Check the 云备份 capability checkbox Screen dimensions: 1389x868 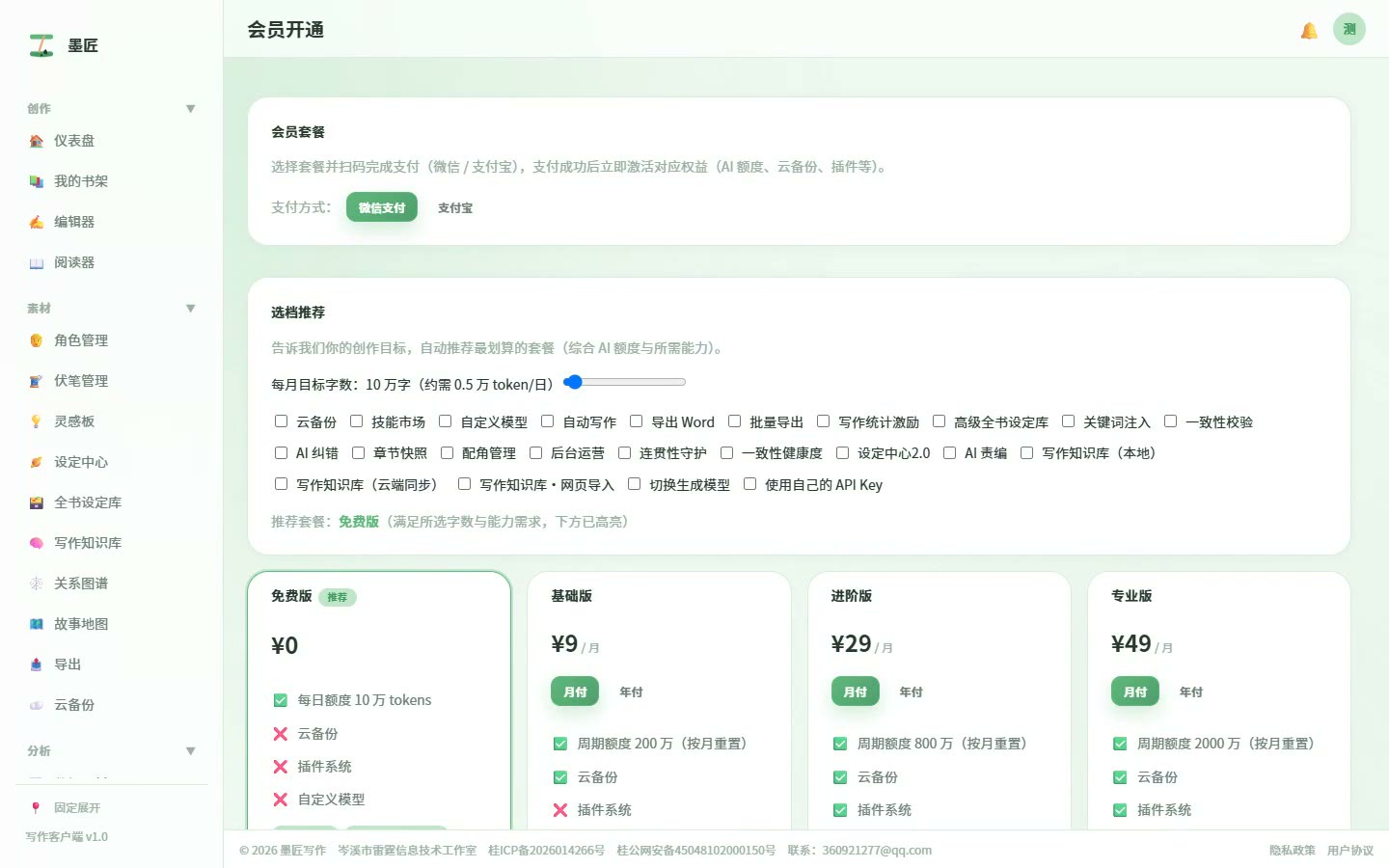281,421
